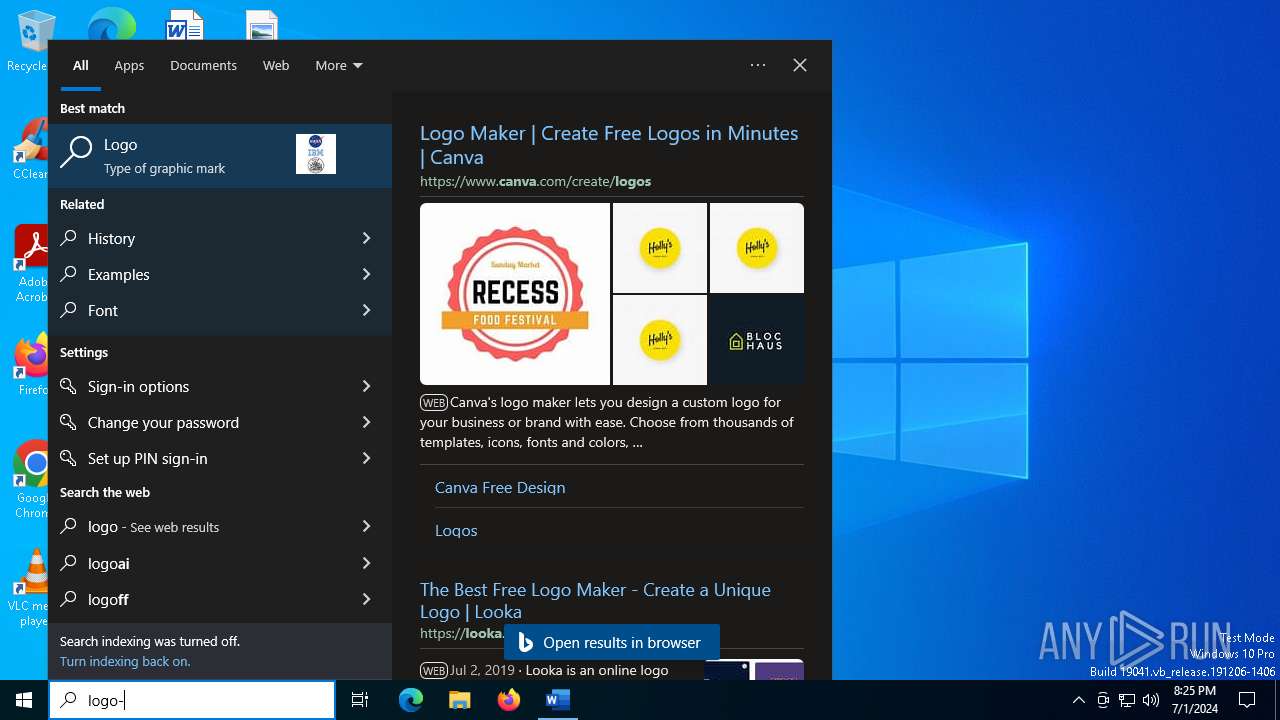
Task: Open the Word document on the desktop
Action: [x=185, y=24]
